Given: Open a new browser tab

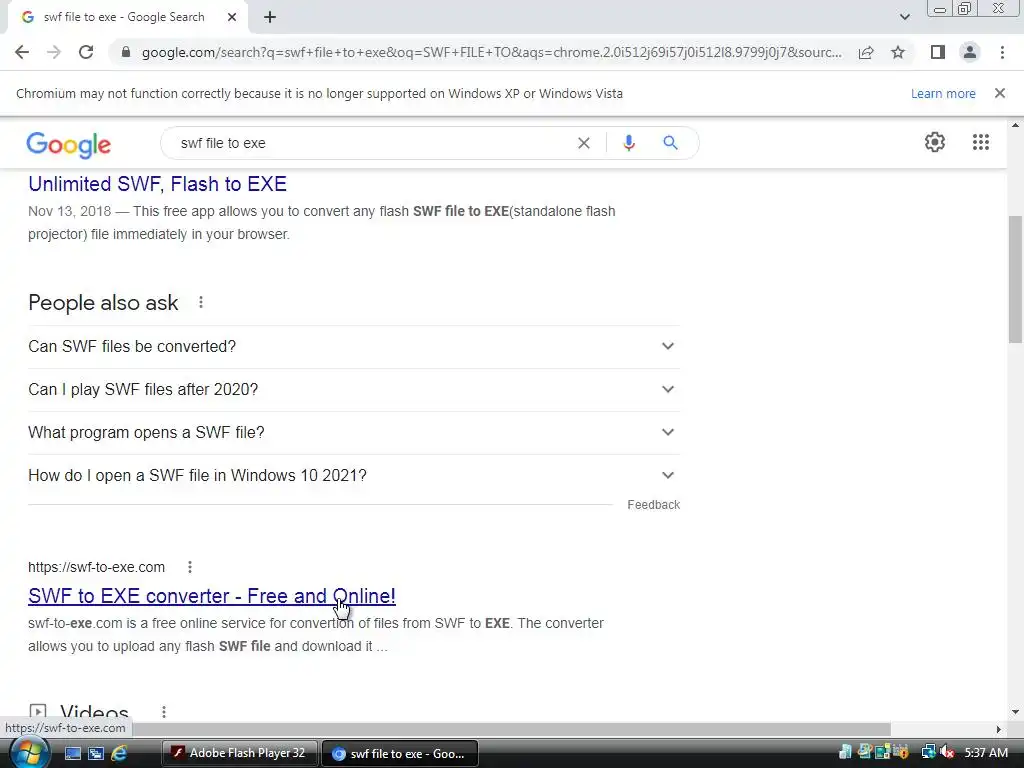Looking at the screenshot, I should (x=270, y=17).
